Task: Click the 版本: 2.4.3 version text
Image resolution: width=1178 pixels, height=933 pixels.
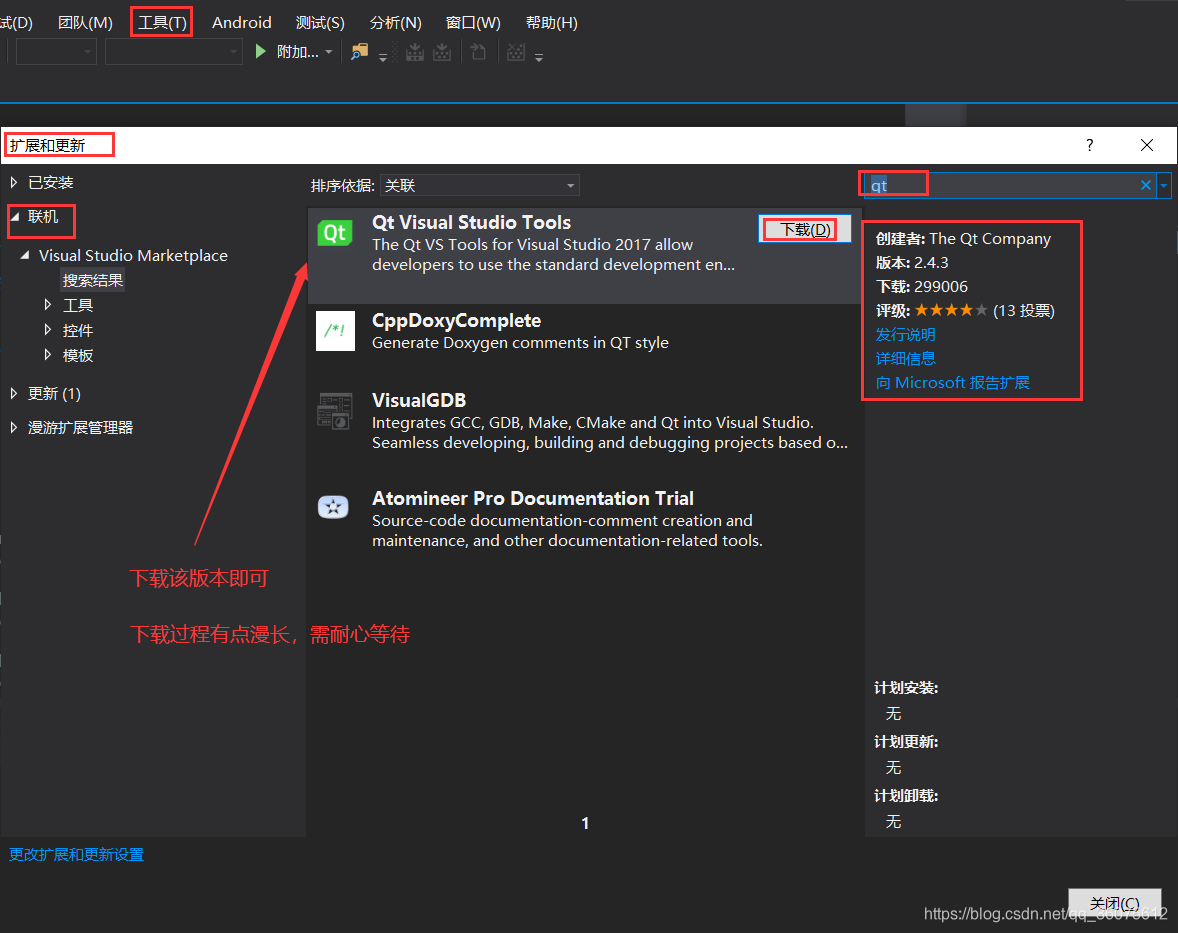Action: 912,262
